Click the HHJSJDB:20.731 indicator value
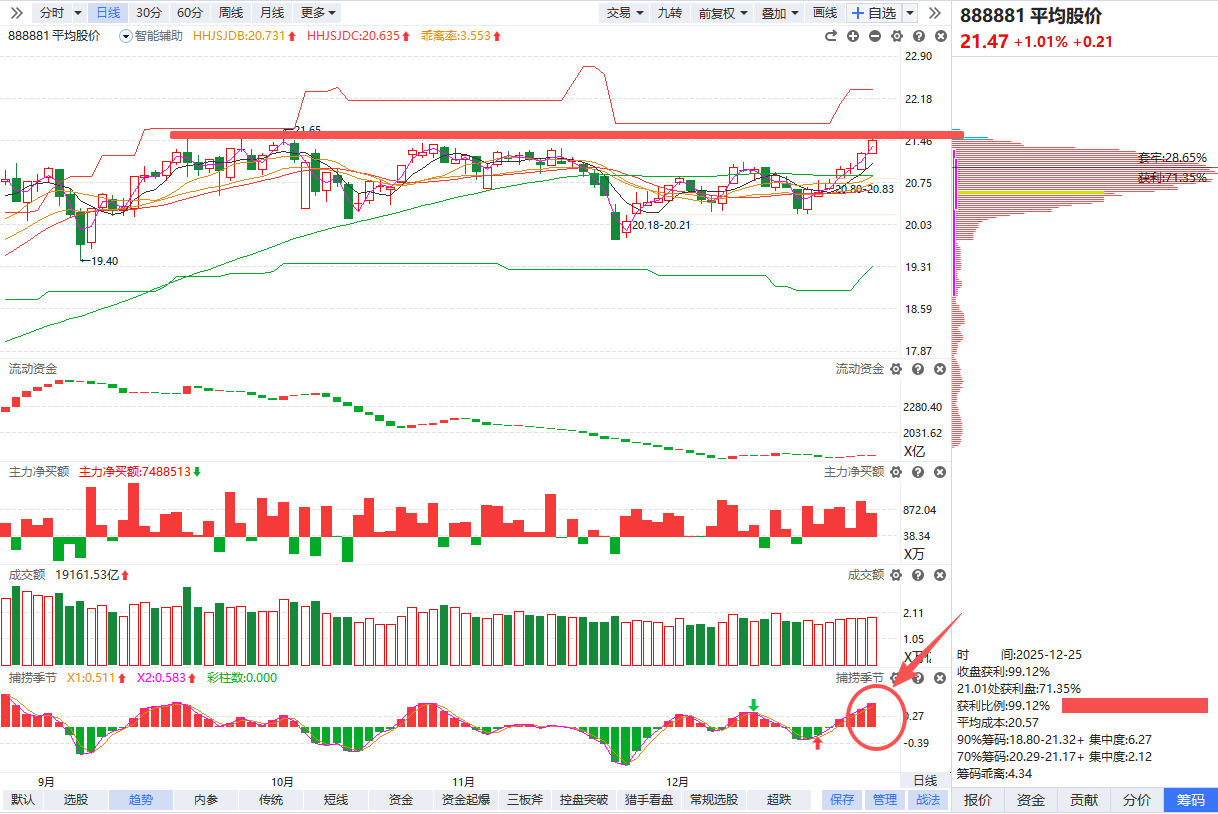 [246, 36]
